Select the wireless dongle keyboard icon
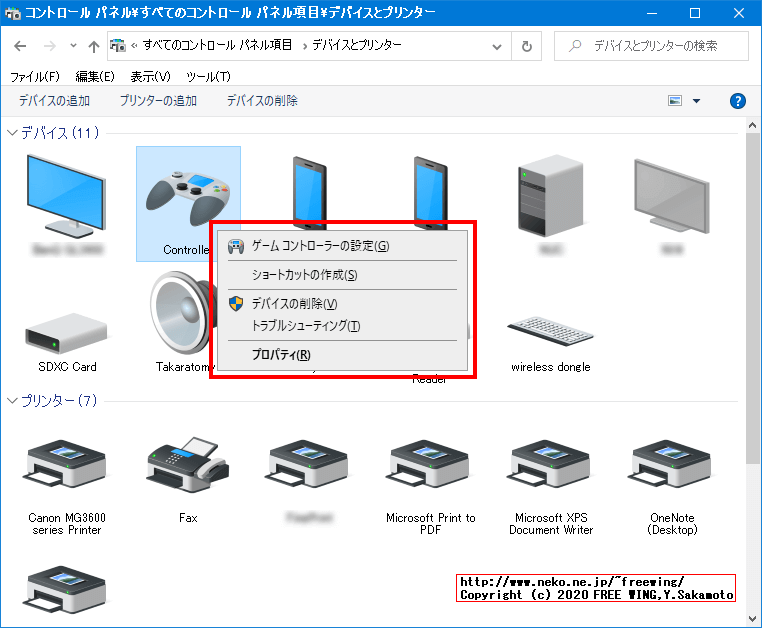The image size is (762, 628). 550,331
